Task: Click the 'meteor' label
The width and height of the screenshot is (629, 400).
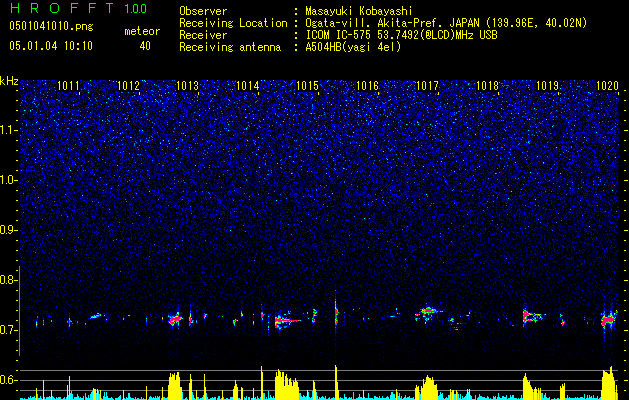Action: click(x=142, y=31)
